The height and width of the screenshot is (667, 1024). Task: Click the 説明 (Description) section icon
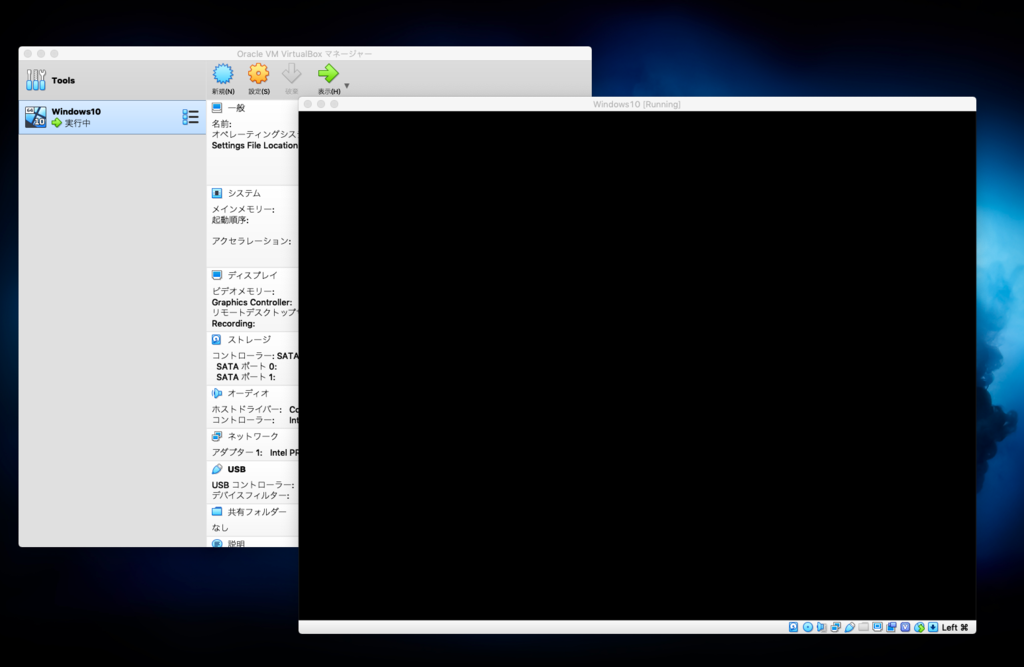pos(217,544)
